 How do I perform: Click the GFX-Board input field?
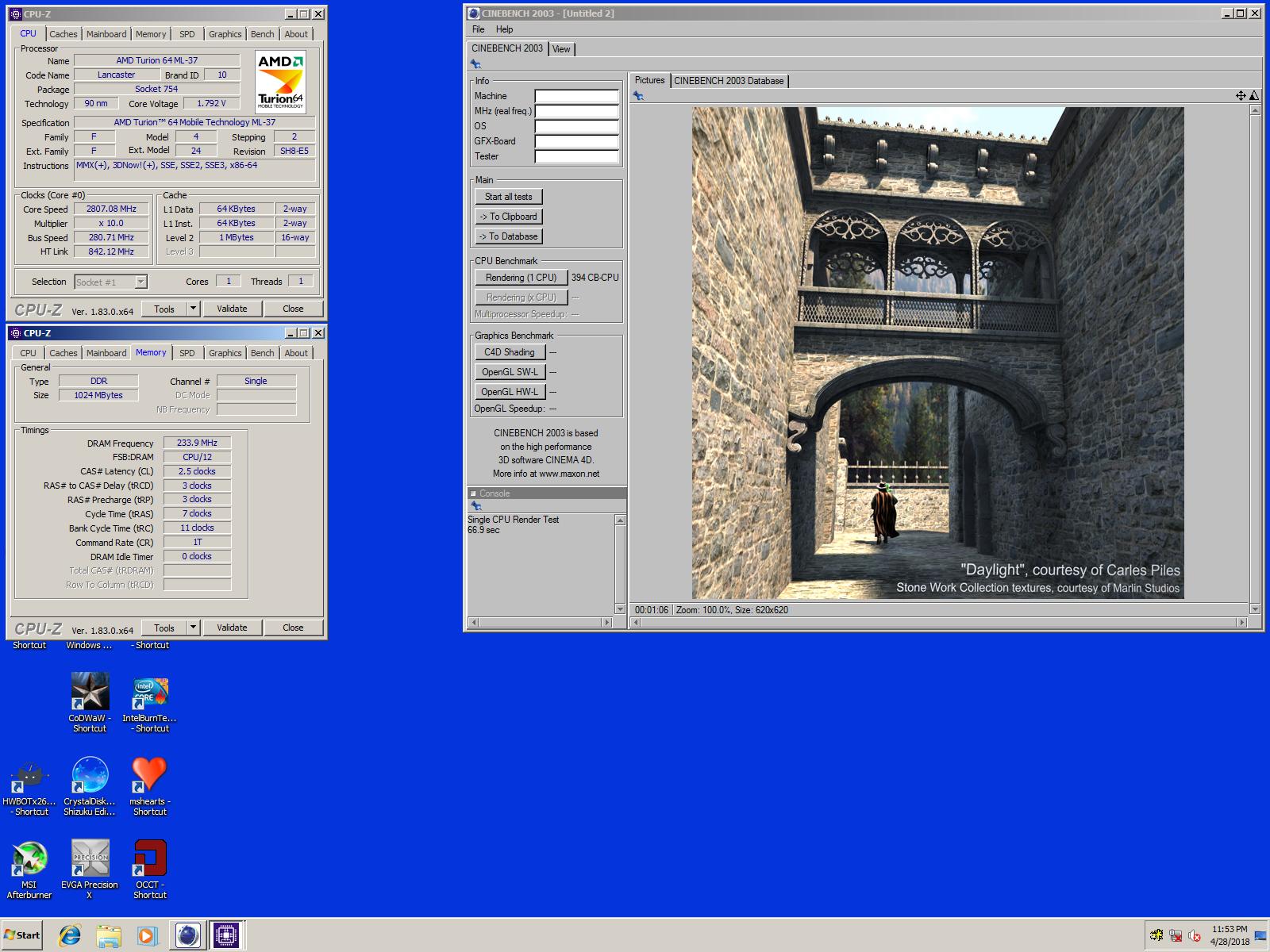tap(576, 141)
